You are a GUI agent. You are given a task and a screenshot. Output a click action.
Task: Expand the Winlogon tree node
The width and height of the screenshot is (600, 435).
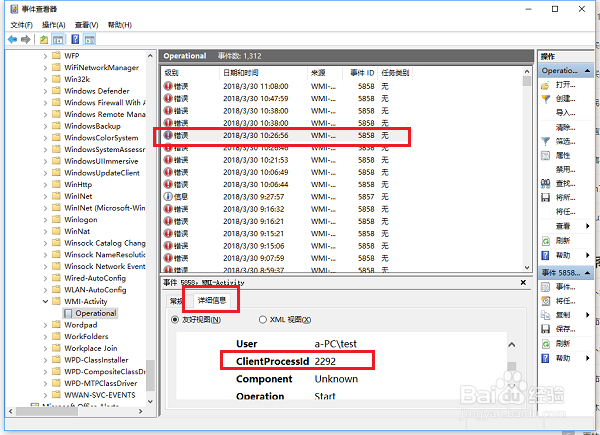coord(46,220)
